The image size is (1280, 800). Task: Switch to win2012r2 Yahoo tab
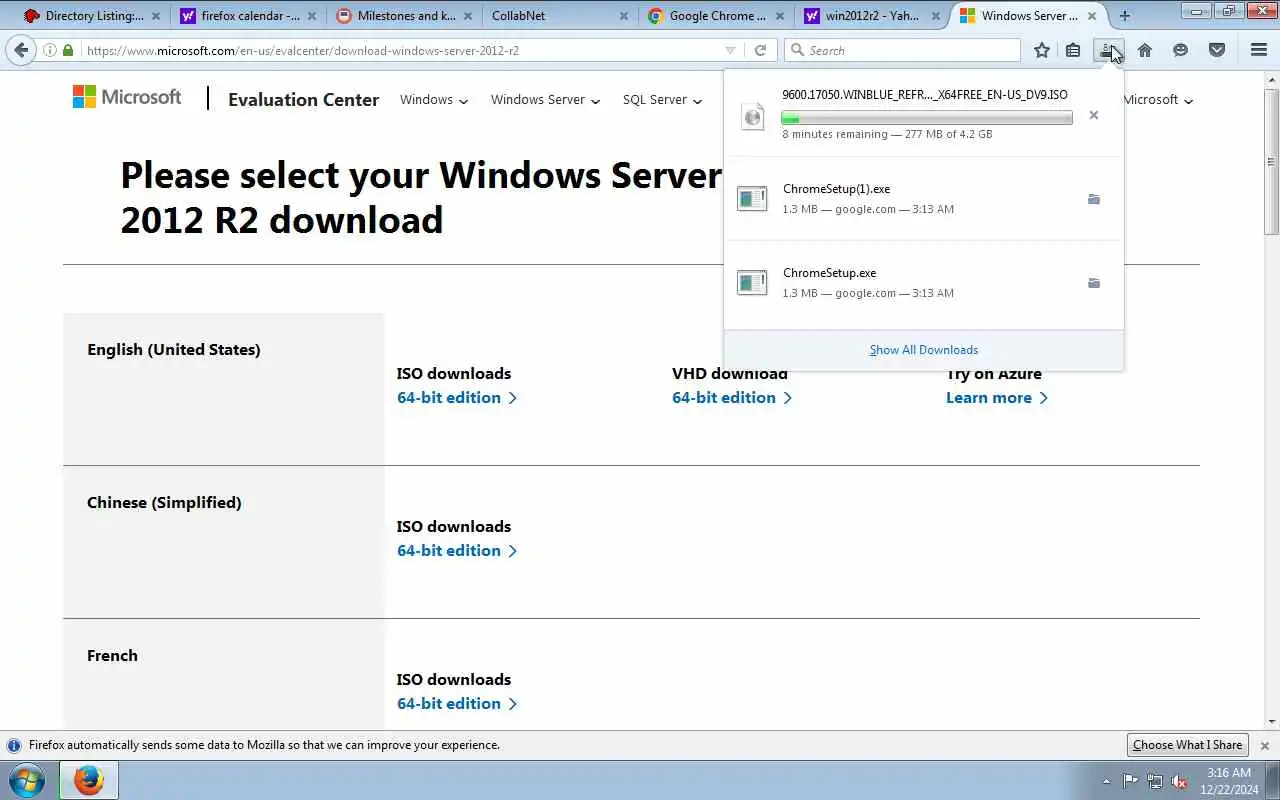click(874, 16)
